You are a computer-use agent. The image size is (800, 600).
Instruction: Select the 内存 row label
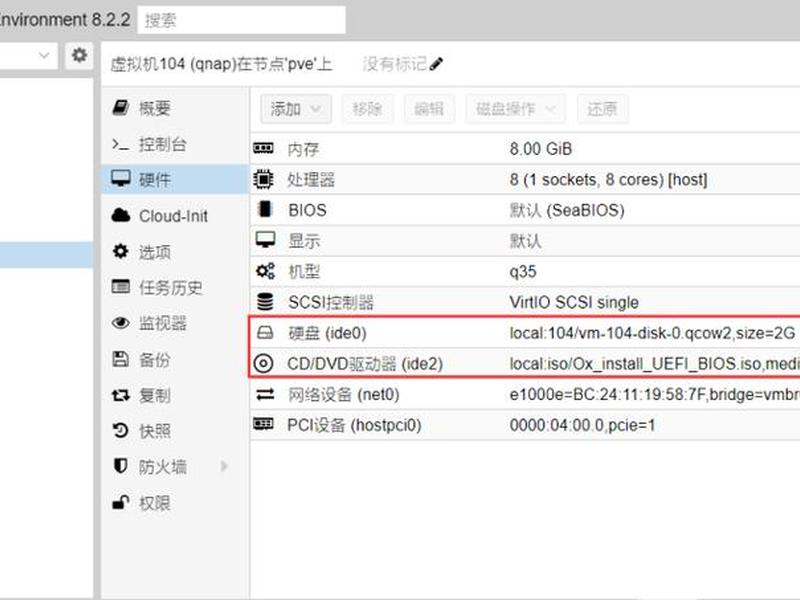point(304,149)
